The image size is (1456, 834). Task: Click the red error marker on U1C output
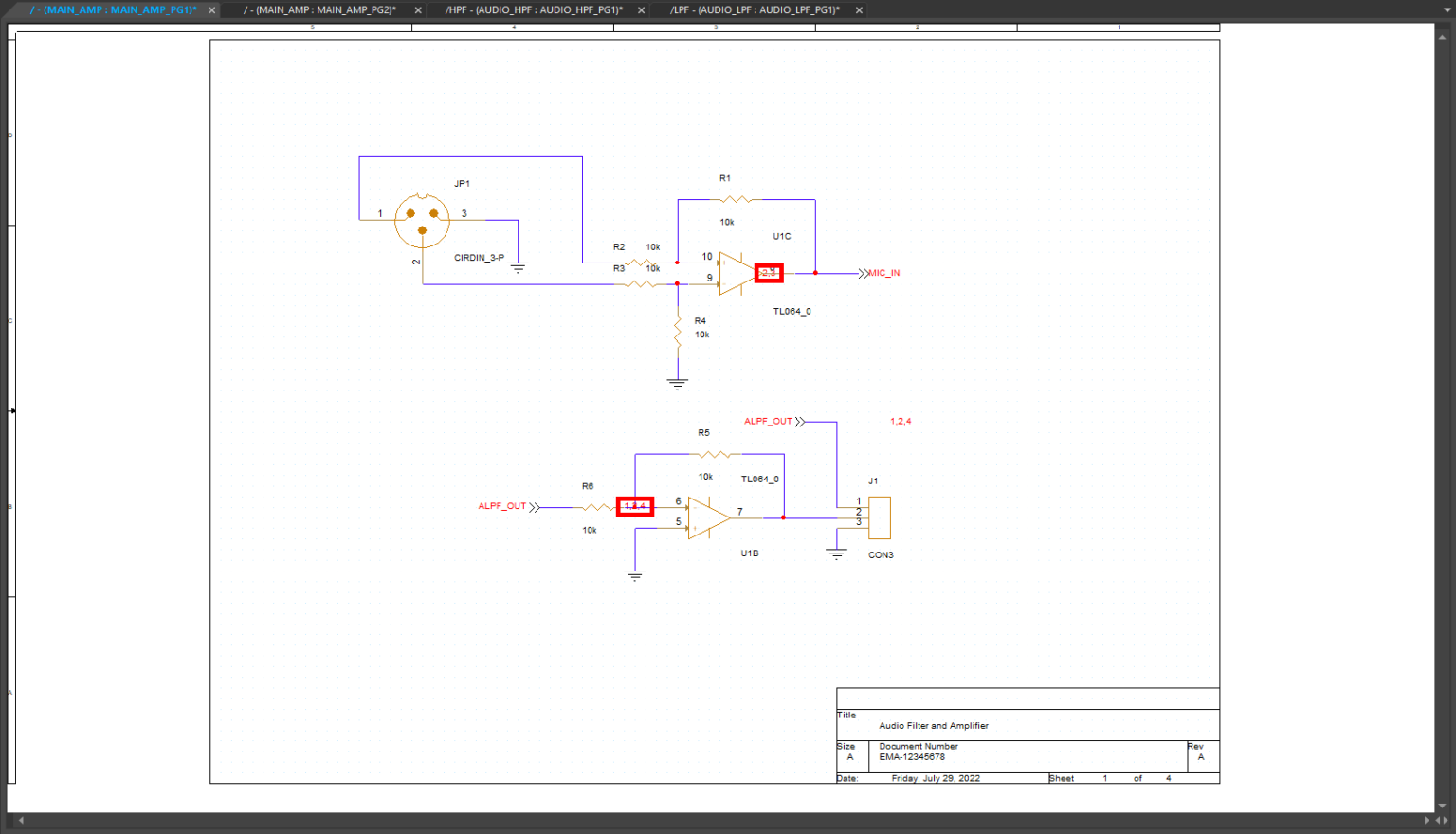pos(768,272)
